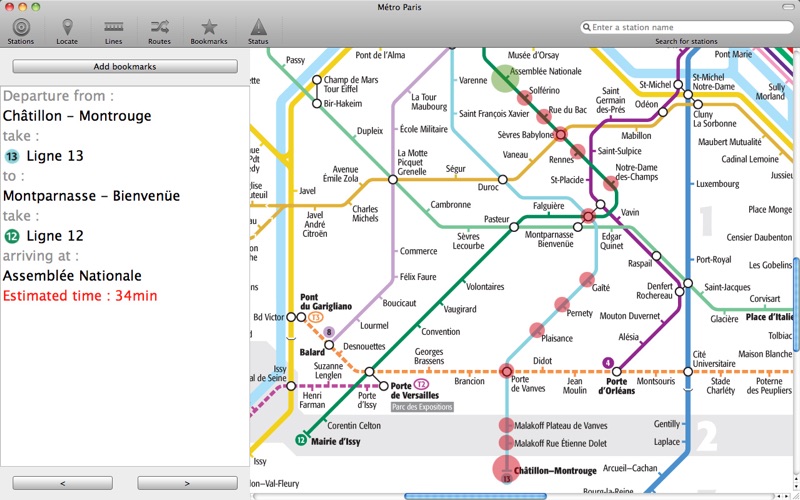
Task: Click Parc des Expositions map label
Action: 422,407
